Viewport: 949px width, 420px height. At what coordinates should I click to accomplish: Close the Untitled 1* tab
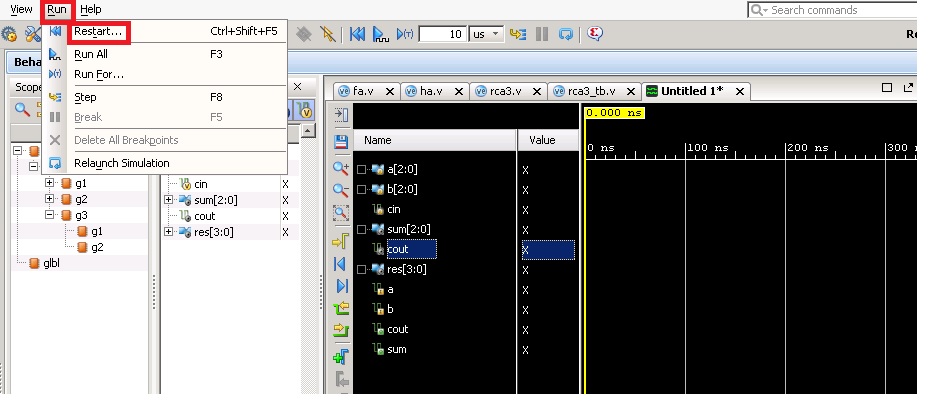(x=740, y=91)
